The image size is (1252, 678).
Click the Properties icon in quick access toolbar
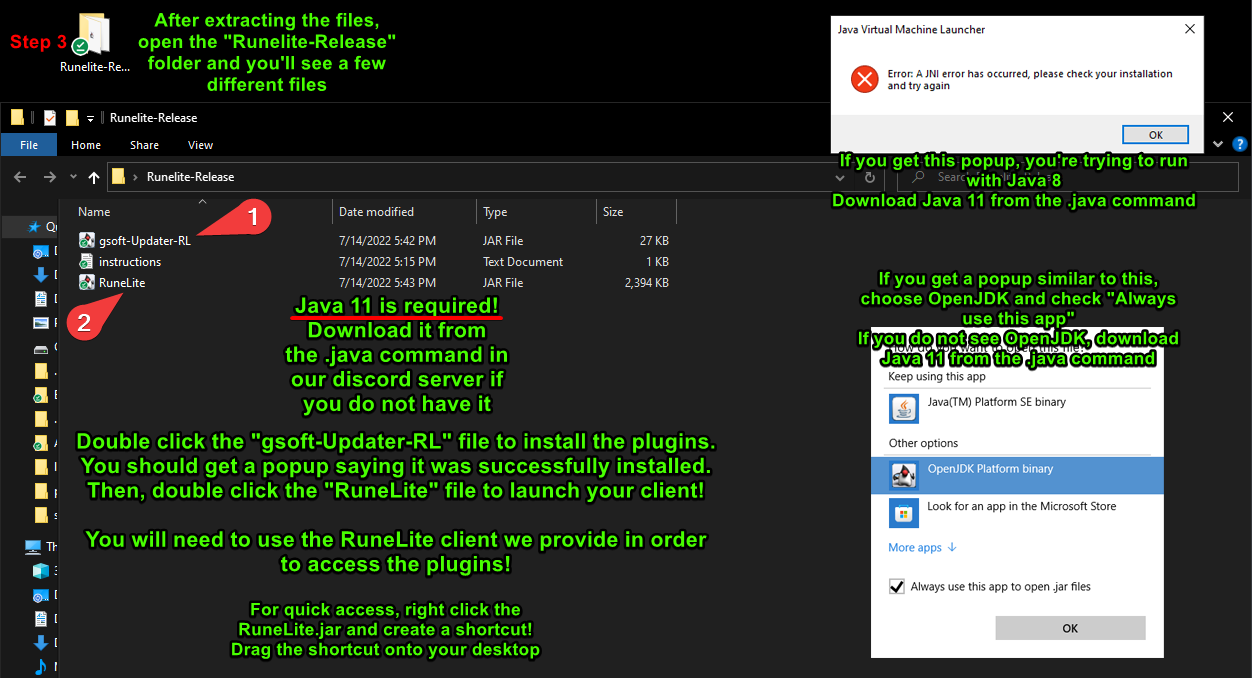click(50, 118)
